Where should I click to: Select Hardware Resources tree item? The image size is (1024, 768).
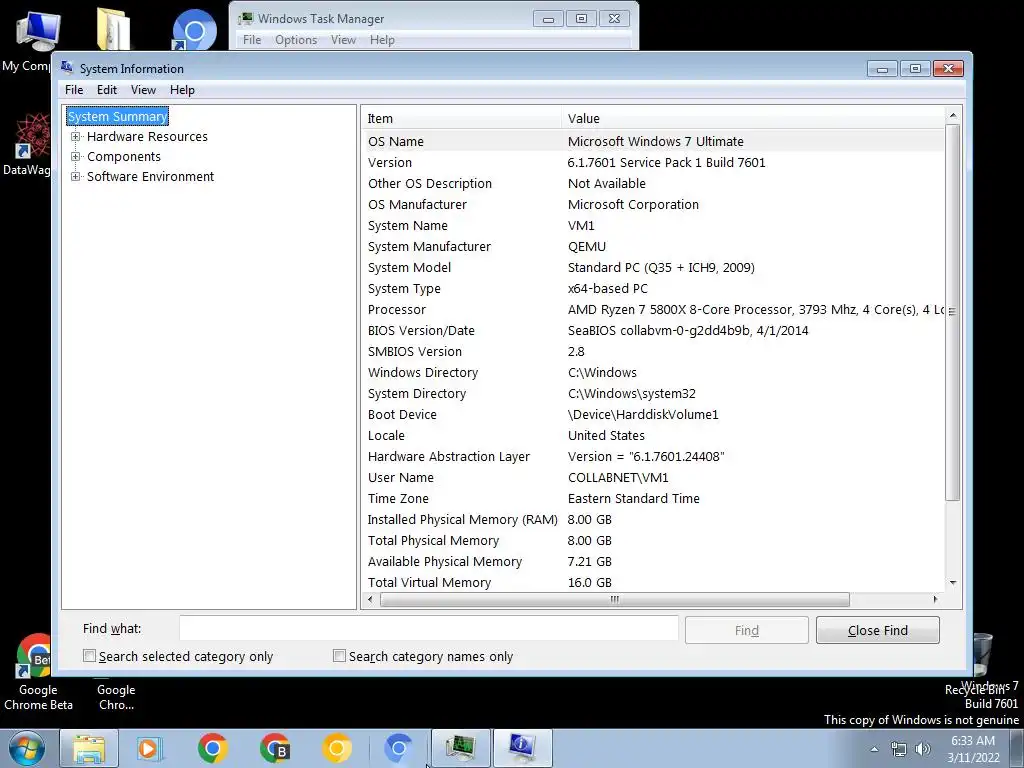pos(147,136)
